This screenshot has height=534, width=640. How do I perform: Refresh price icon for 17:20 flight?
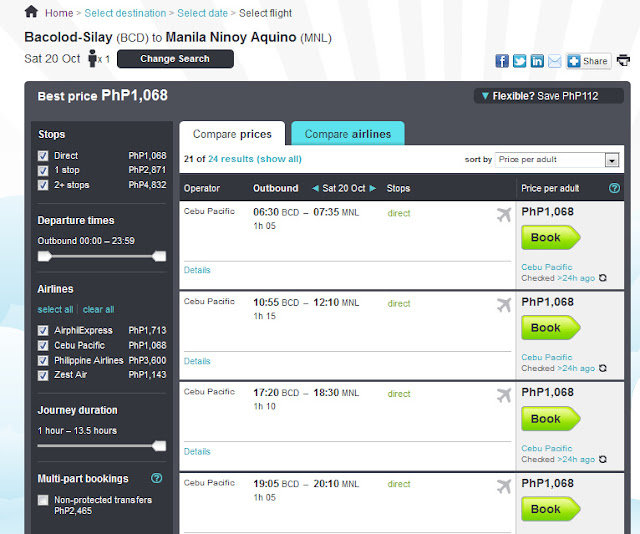[602, 459]
